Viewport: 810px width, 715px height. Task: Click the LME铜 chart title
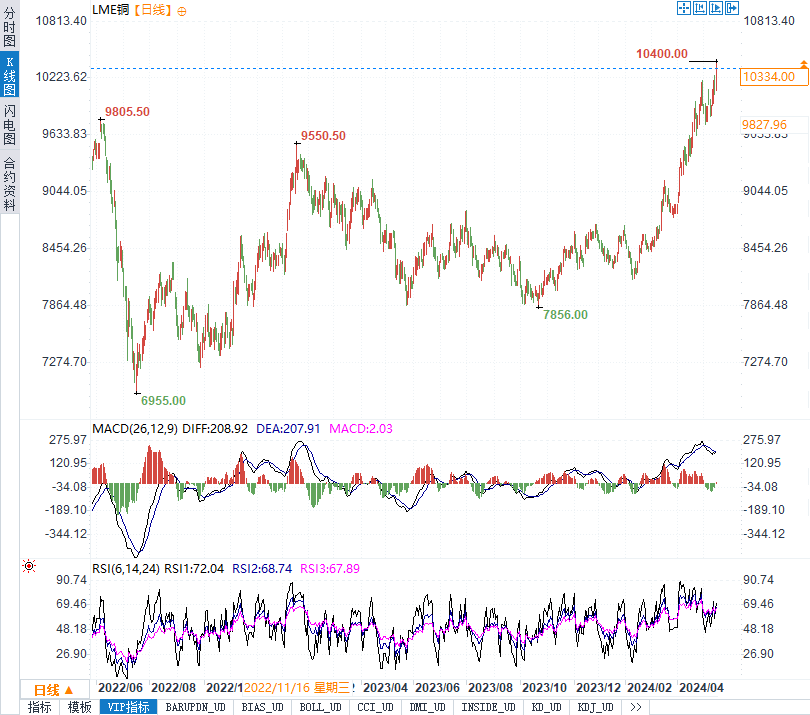pos(111,10)
